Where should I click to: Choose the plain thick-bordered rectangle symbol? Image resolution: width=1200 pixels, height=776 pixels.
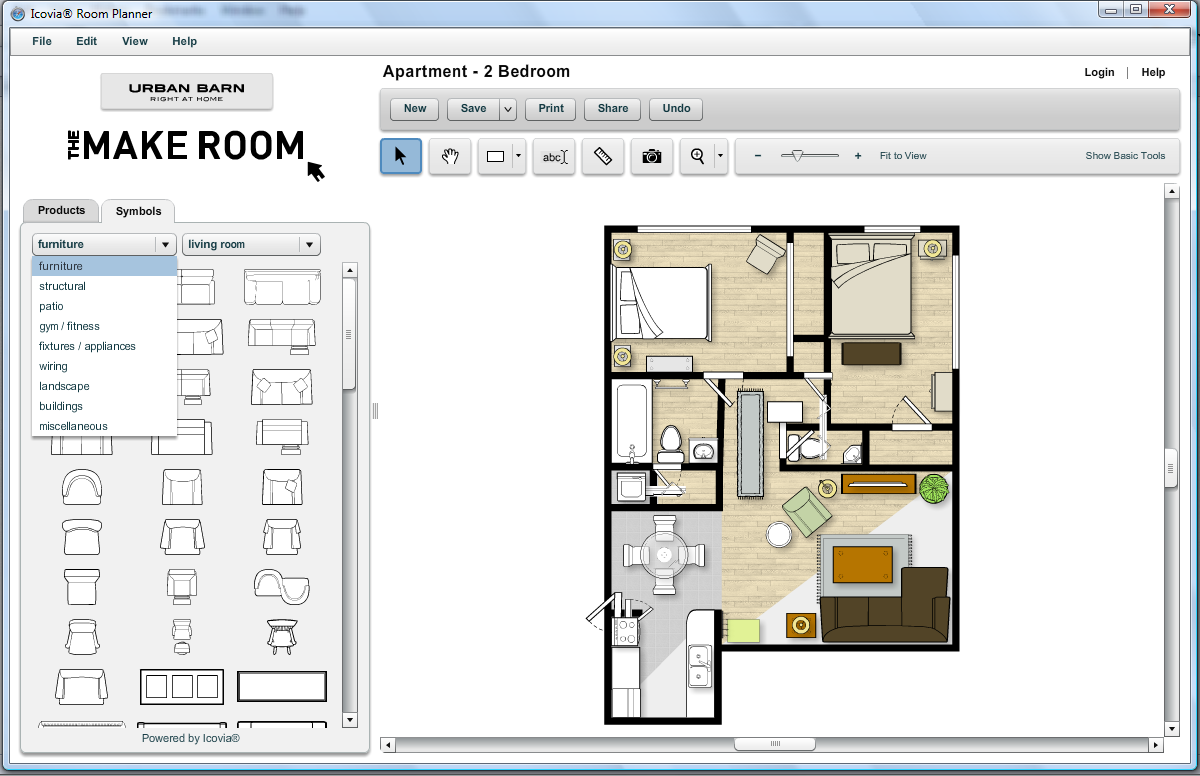coord(282,686)
